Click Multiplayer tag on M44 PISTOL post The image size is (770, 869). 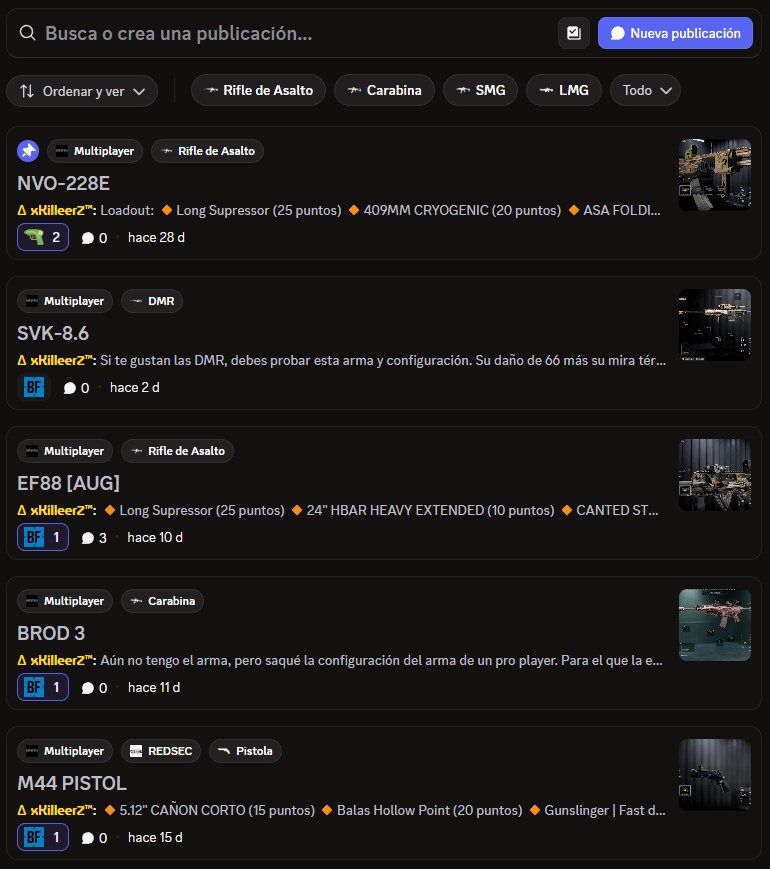click(x=65, y=751)
